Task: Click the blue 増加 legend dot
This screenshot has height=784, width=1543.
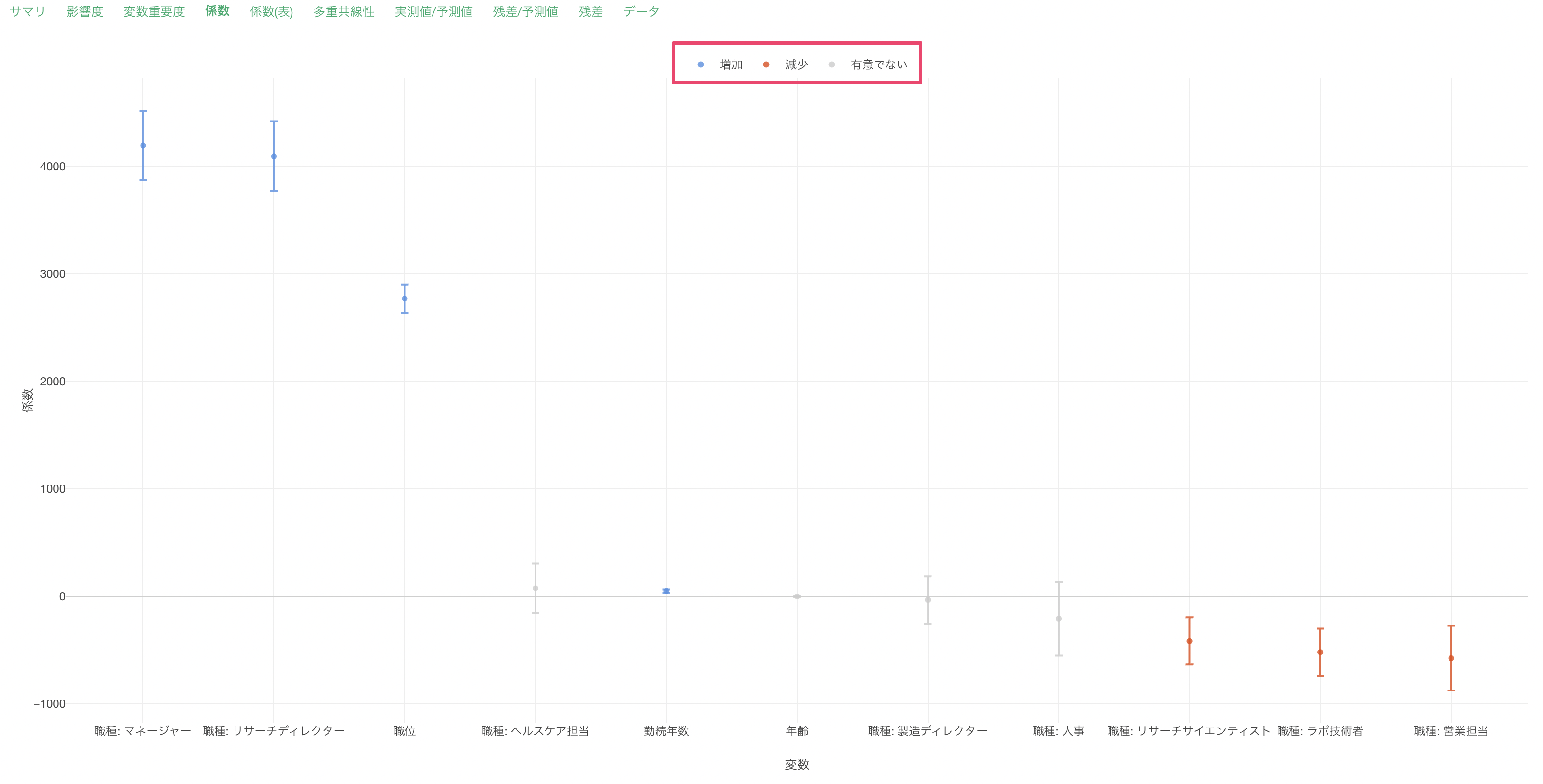Action: [701, 65]
